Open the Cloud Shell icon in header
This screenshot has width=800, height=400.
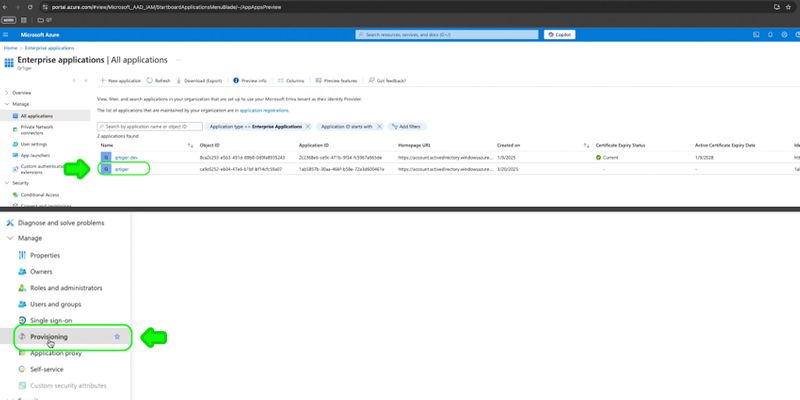pos(756,35)
